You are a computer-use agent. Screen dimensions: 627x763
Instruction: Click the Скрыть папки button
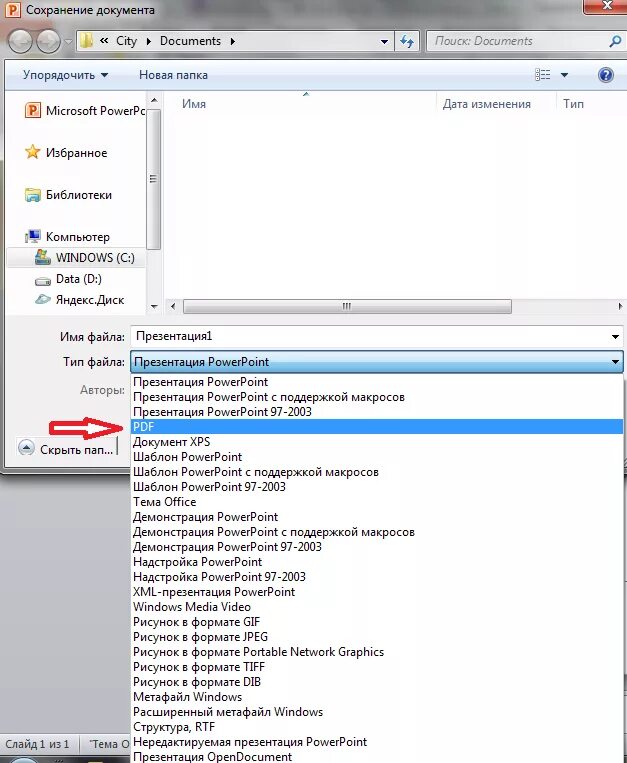68,449
